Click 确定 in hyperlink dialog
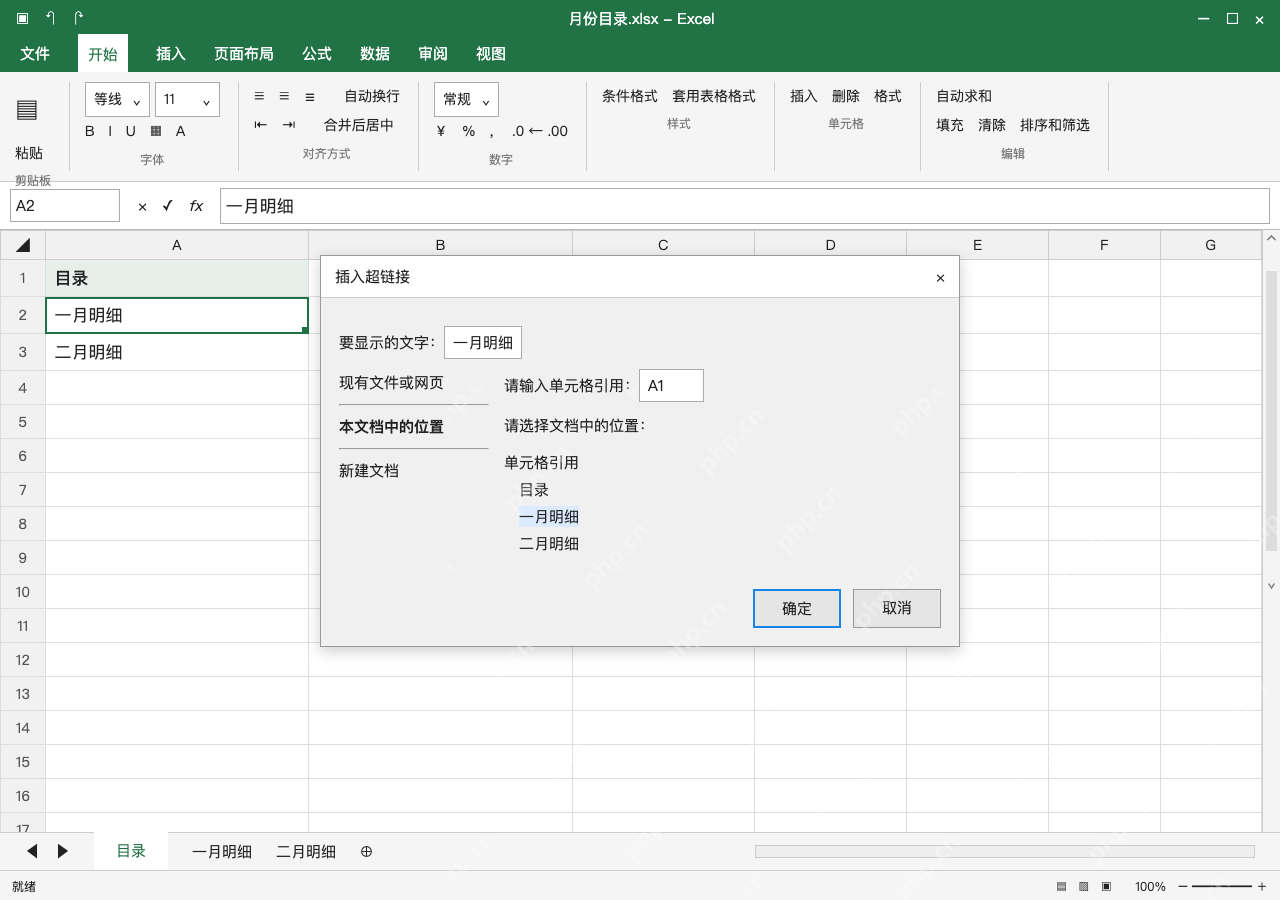 point(797,608)
